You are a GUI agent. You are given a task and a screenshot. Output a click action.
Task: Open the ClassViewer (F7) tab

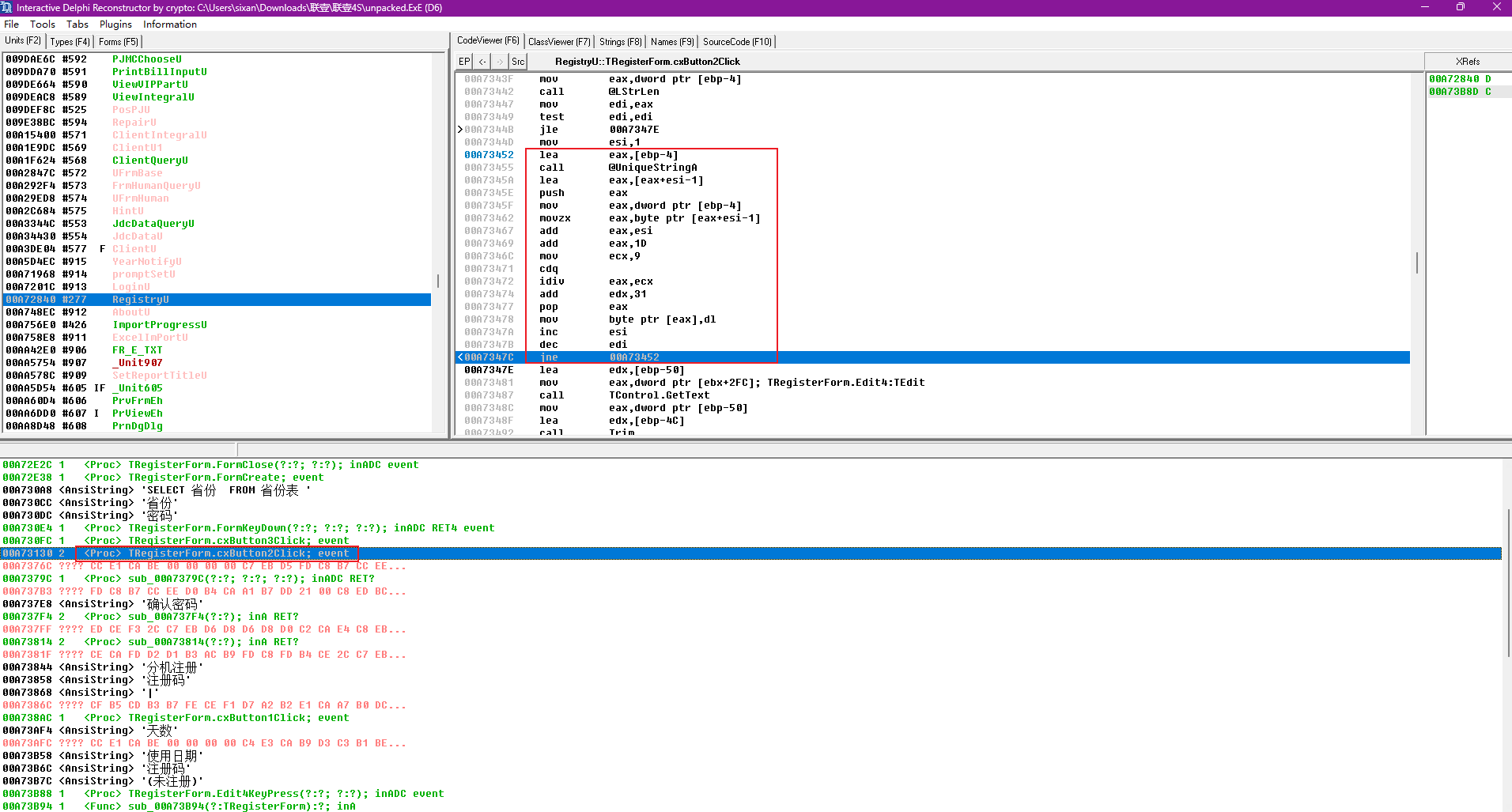click(559, 42)
